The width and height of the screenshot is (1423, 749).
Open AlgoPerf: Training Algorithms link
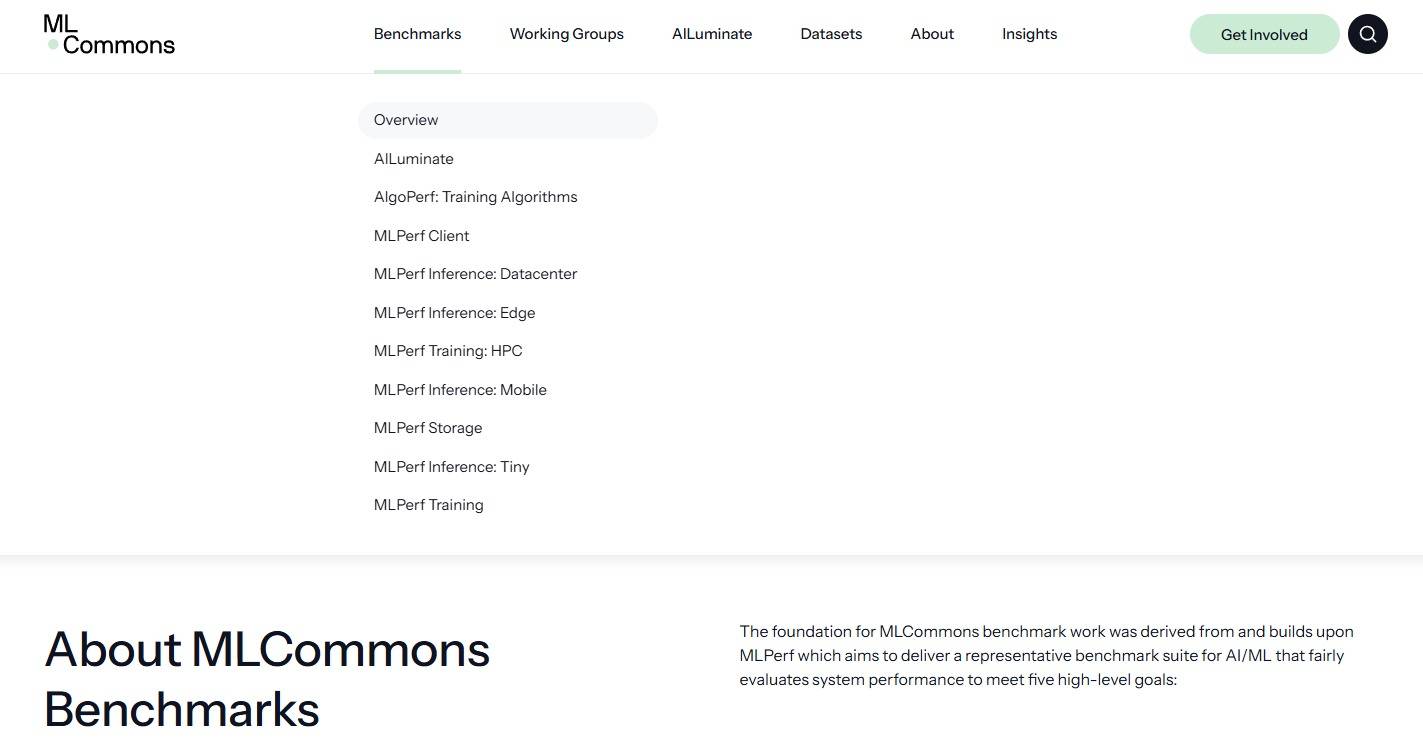pos(475,197)
